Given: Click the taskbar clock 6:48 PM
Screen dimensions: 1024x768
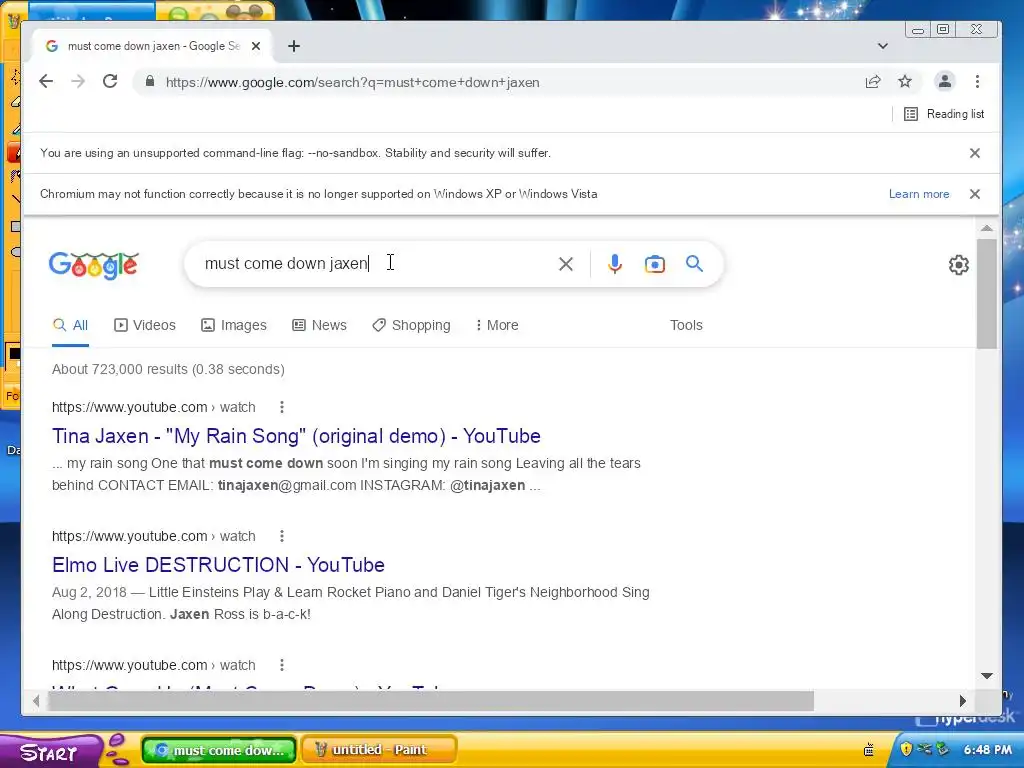Looking at the screenshot, I should 987,750.
